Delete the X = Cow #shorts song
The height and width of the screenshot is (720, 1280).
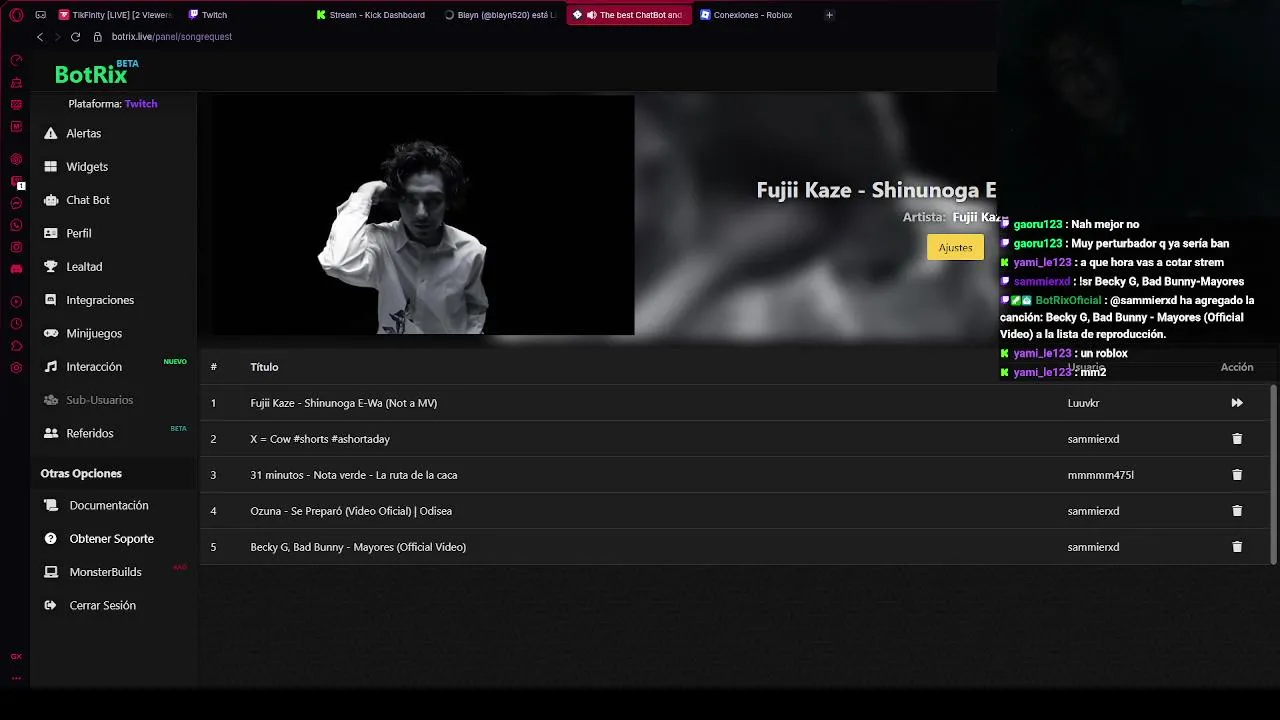pos(1237,439)
